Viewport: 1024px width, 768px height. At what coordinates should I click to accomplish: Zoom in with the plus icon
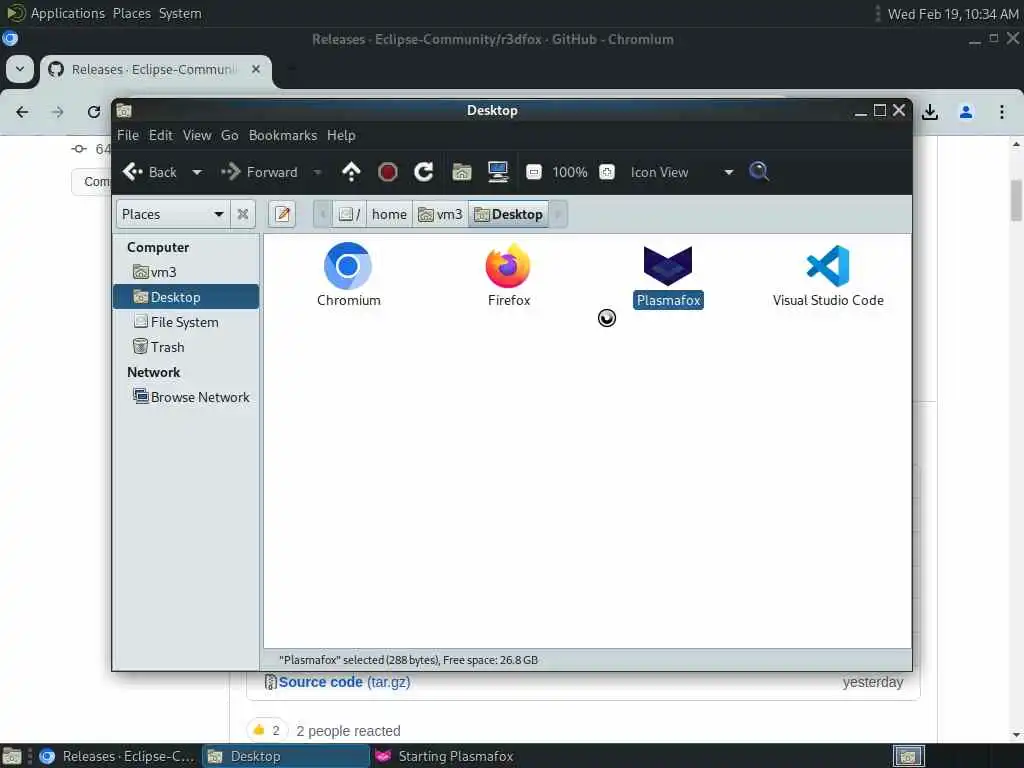point(607,172)
